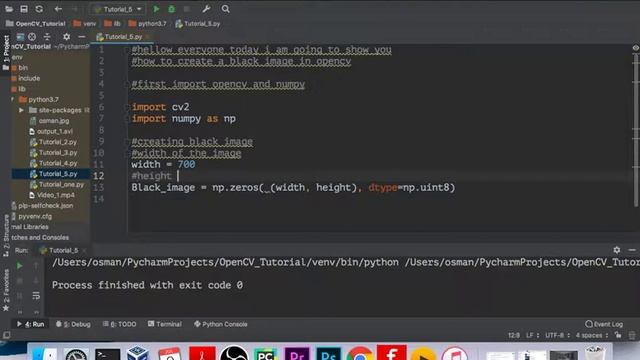The height and width of the screenshot is (360, 640).
Task: Navigate back with the left arrow
Action: pos(58,9)
